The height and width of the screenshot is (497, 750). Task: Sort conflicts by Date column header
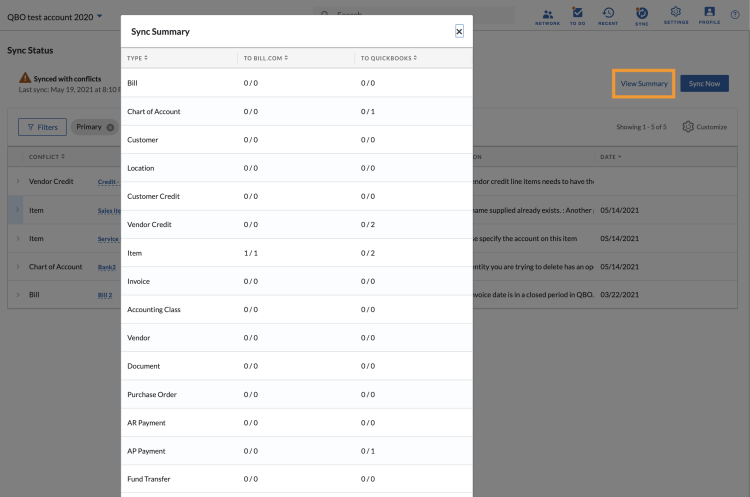[611, 157]
